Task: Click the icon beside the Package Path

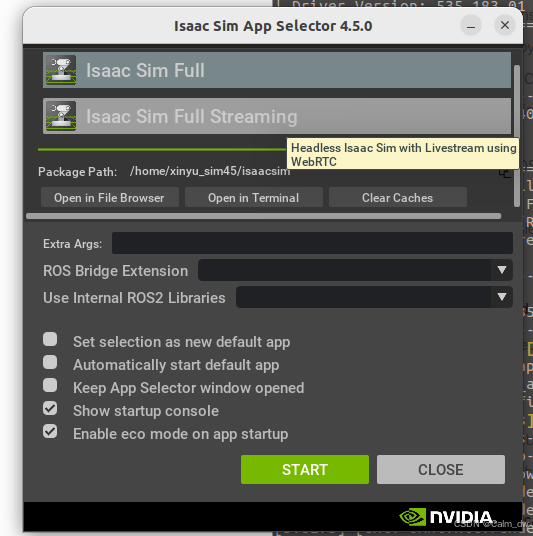Action: coord(505,173)
